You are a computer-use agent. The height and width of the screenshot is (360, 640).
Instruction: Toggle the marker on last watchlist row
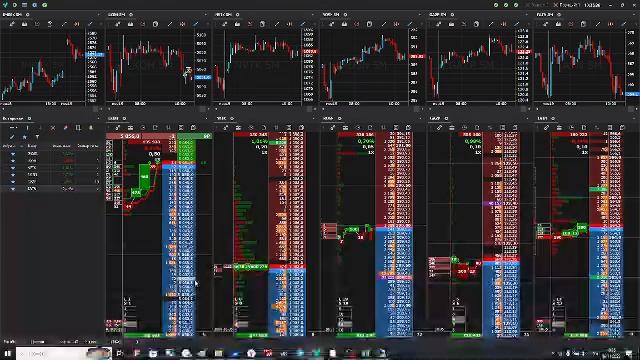tap(13, 189)
